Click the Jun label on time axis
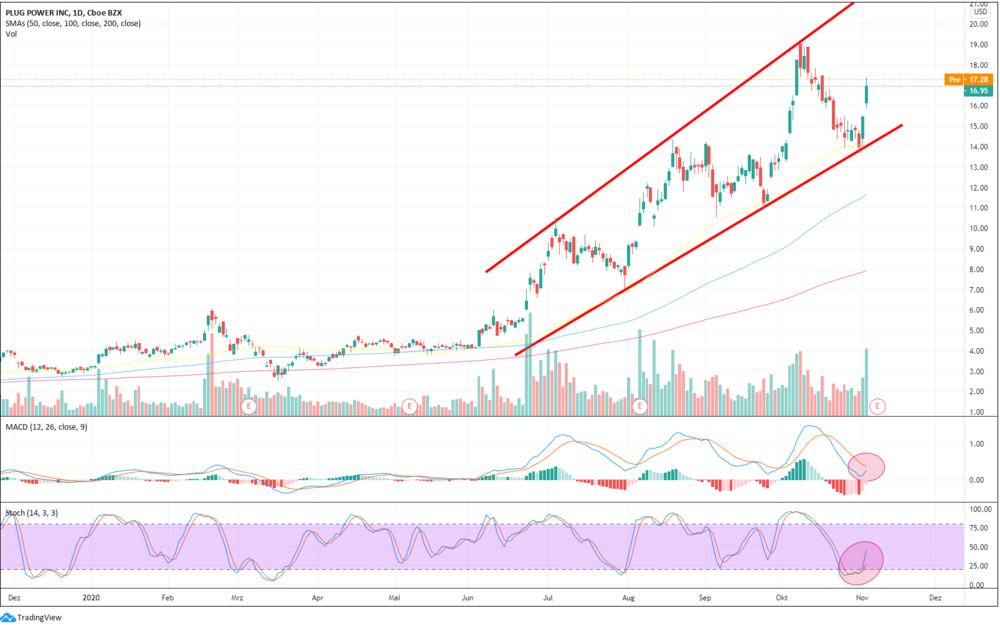 point(467,598)
